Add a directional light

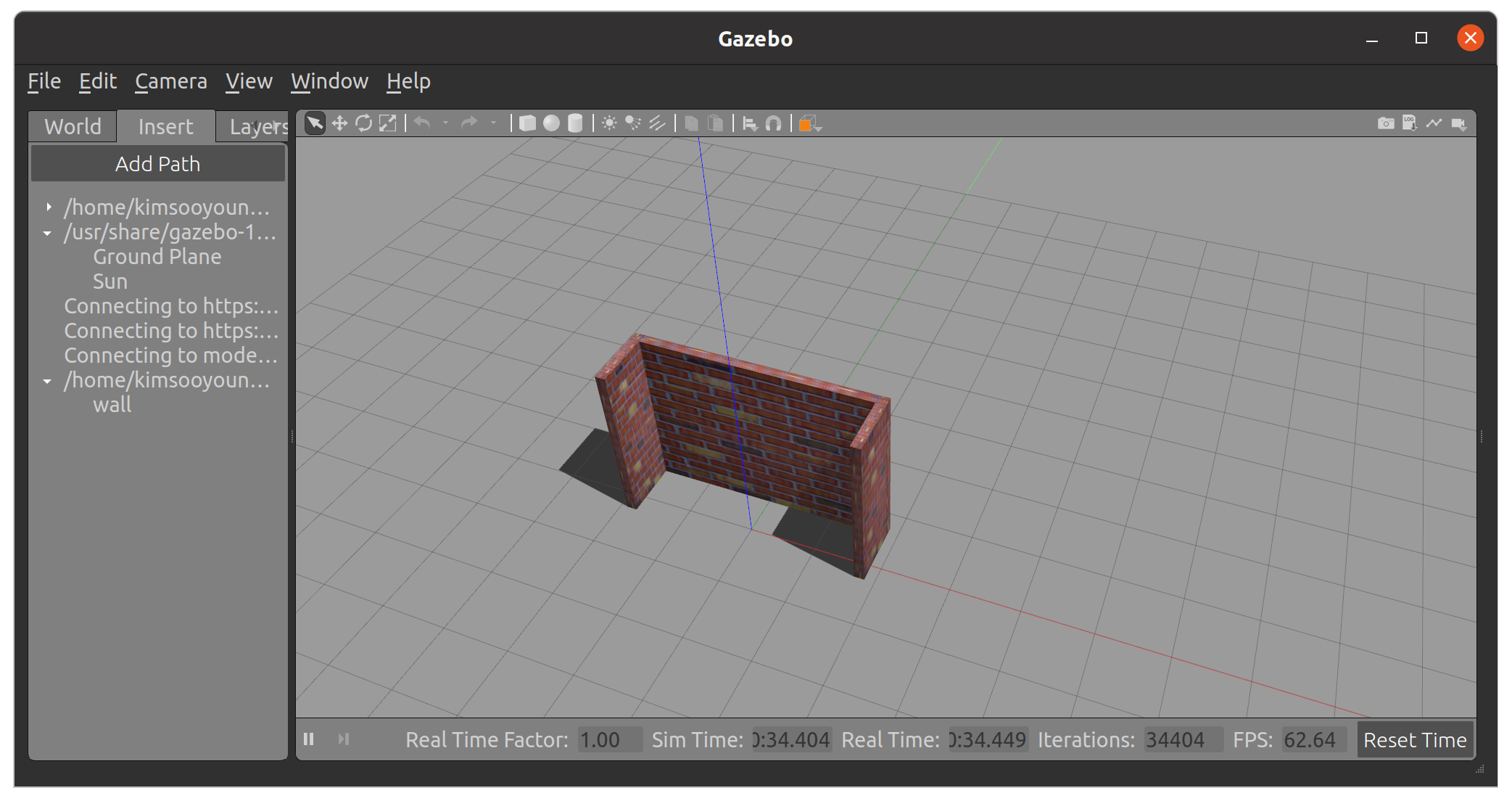pos(657,123)
